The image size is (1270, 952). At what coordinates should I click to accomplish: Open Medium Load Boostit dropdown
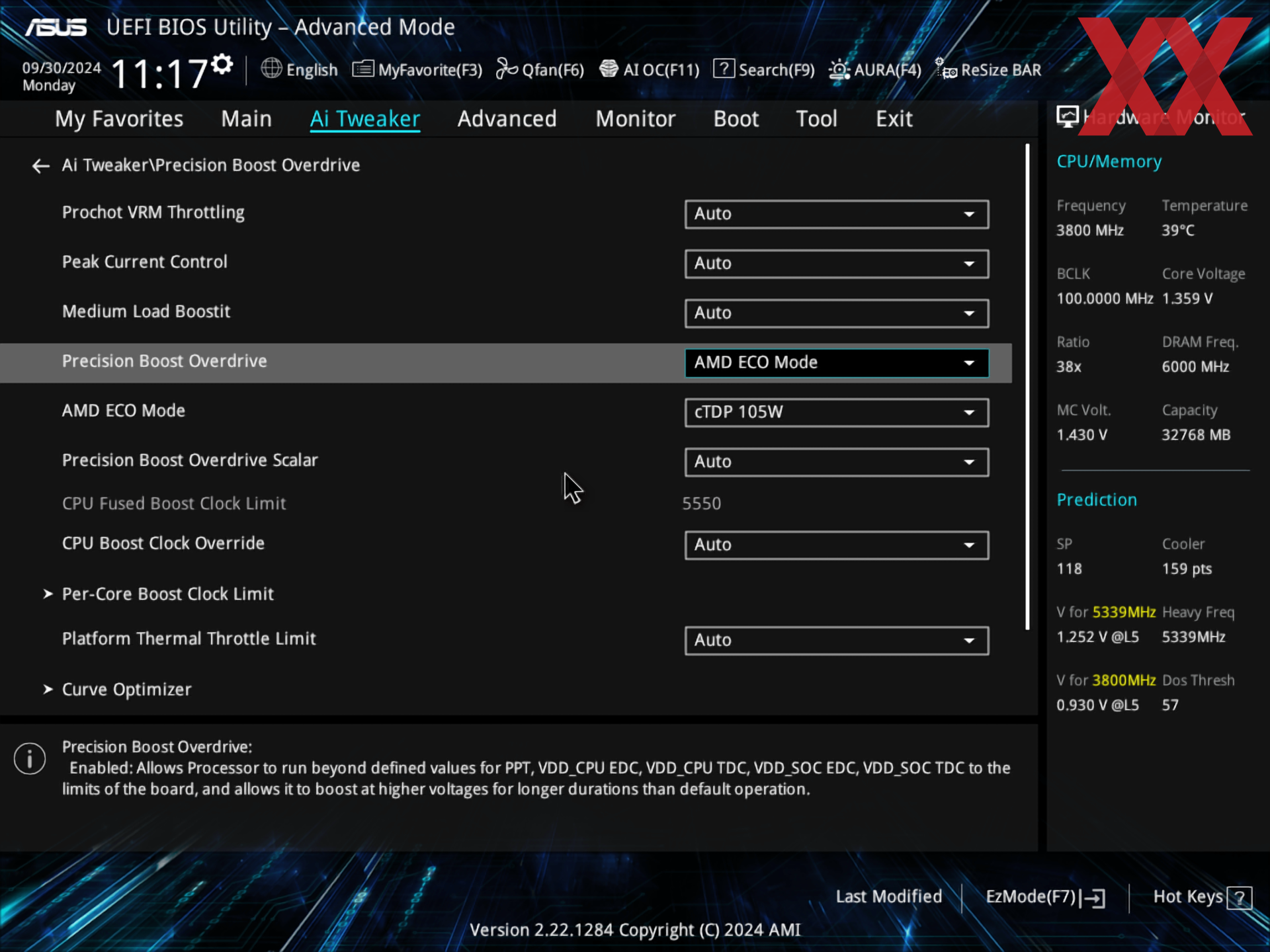pyautogui.click(x=836, y=313)
